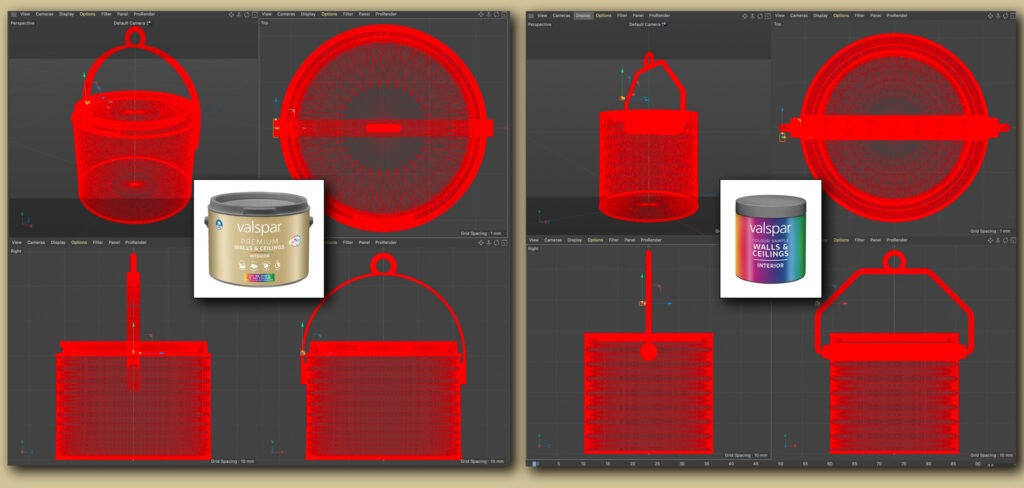Open ProRender menu in left Perspective viewport
Viewport: 1024px width, 488px height.
point(144,14)
